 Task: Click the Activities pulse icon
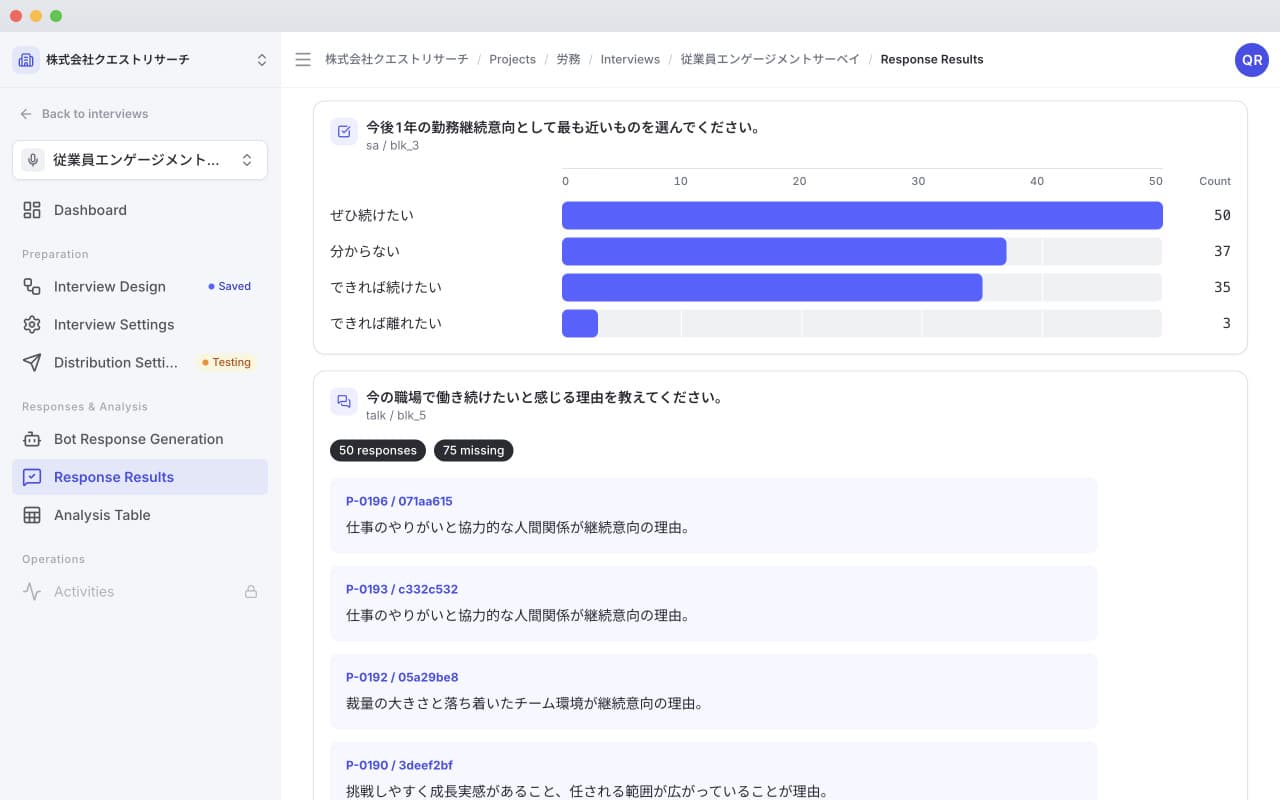click(x=32, y=591)
